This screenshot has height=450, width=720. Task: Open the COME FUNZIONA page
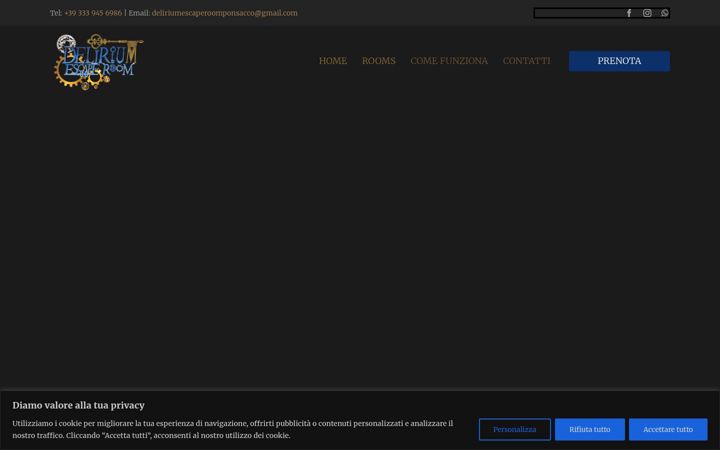449,61
